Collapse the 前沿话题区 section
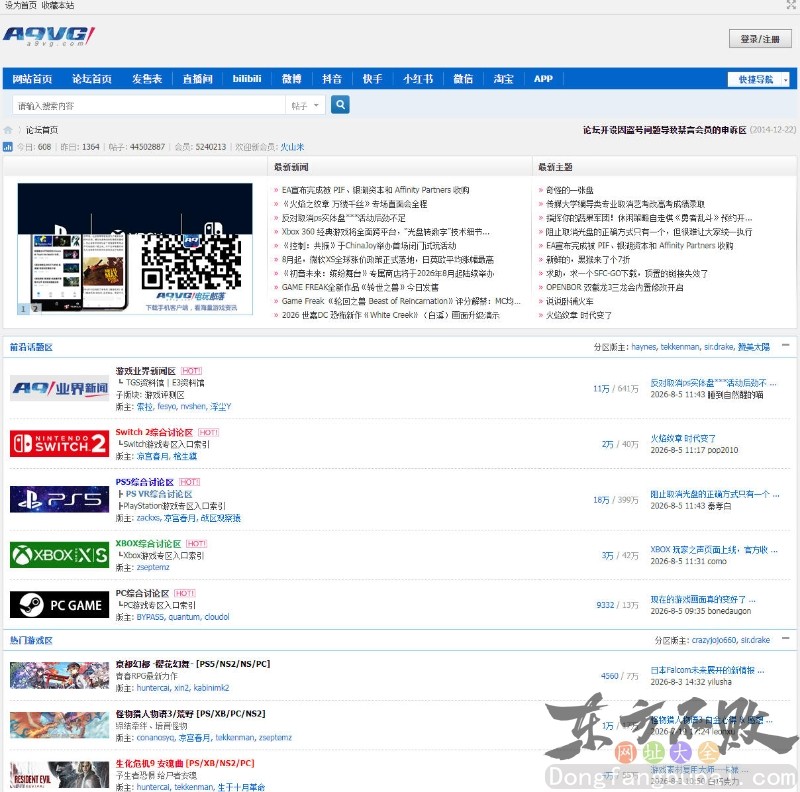 786,345
